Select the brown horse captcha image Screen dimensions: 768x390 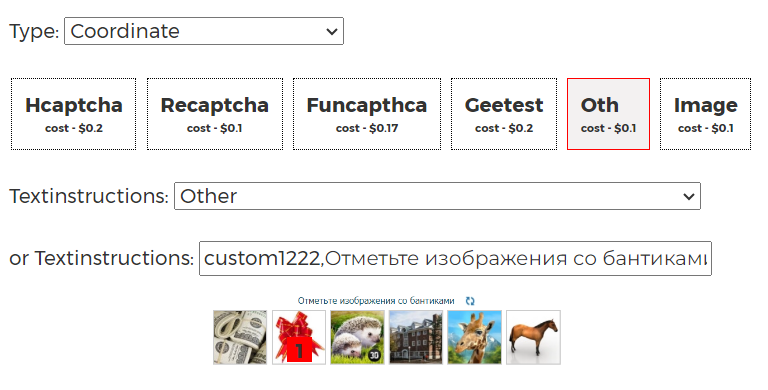pyautogui.click(x=533, y=337)
